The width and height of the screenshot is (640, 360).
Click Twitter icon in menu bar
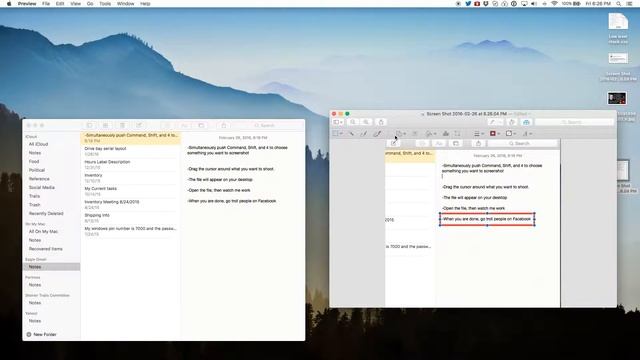pyautogui.click(x=468, y=4)
